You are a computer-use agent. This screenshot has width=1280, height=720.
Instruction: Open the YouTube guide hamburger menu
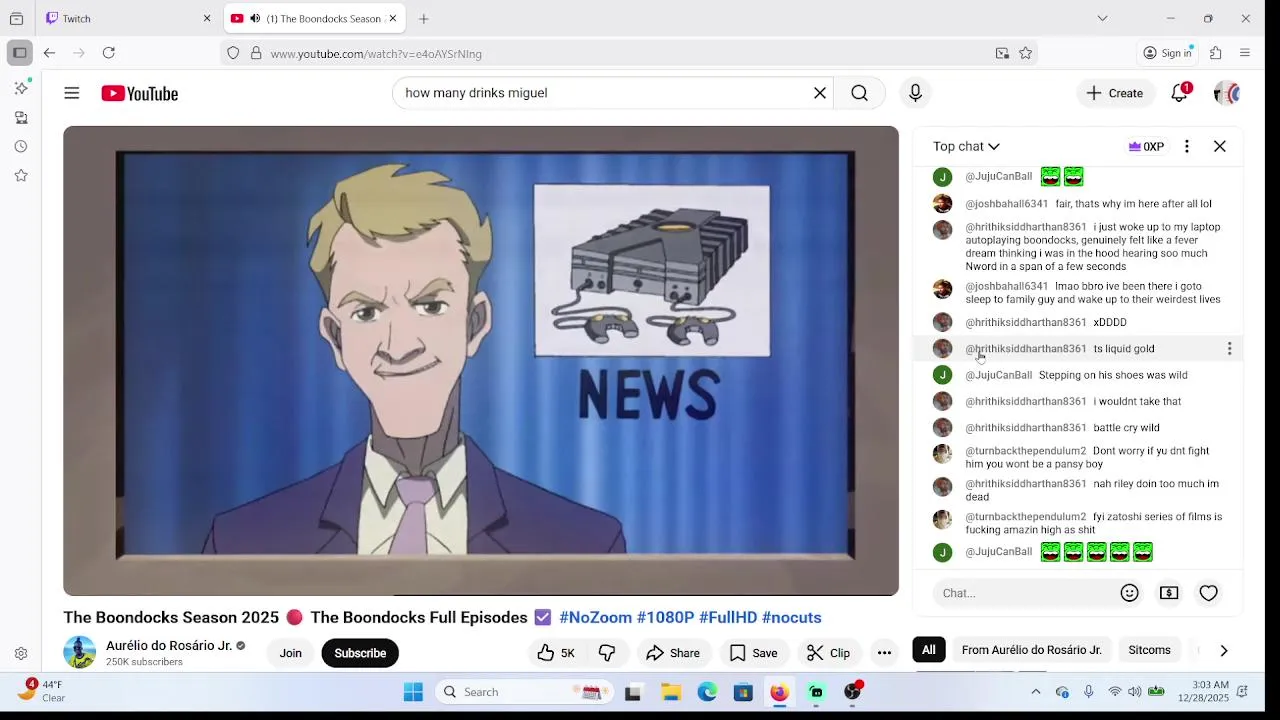point(72,93)
